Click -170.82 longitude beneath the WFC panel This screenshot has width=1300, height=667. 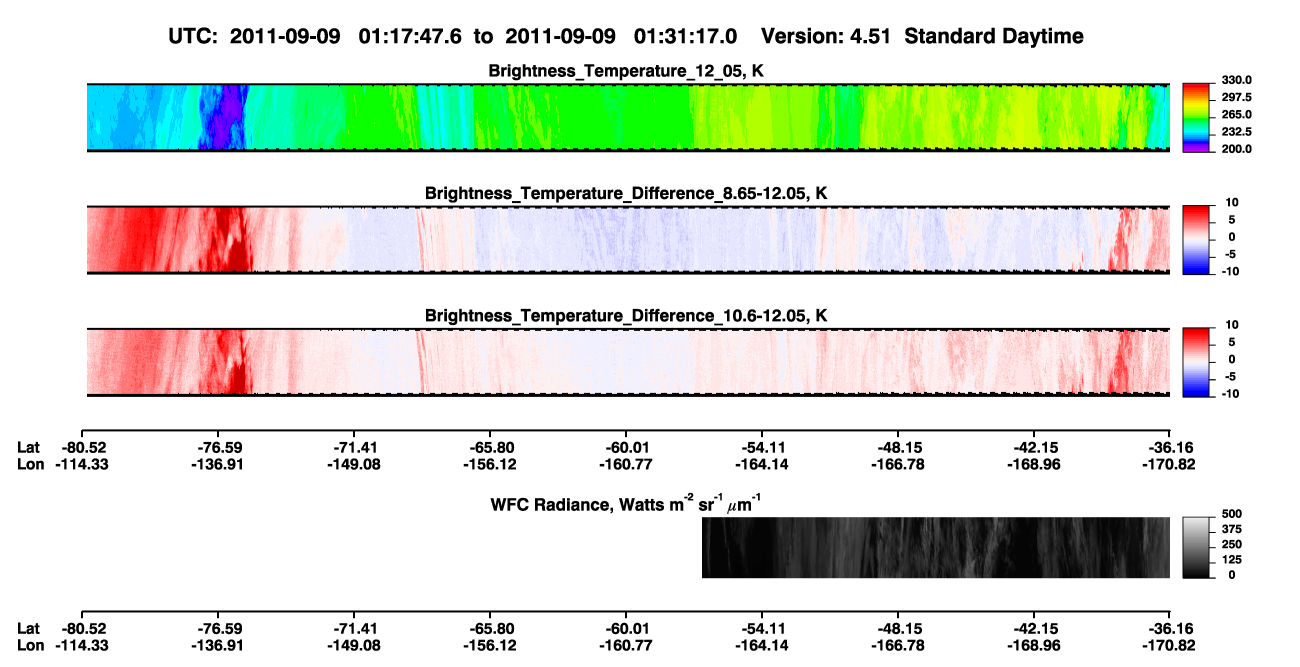pyautogui.click(x=1168, y=644)
